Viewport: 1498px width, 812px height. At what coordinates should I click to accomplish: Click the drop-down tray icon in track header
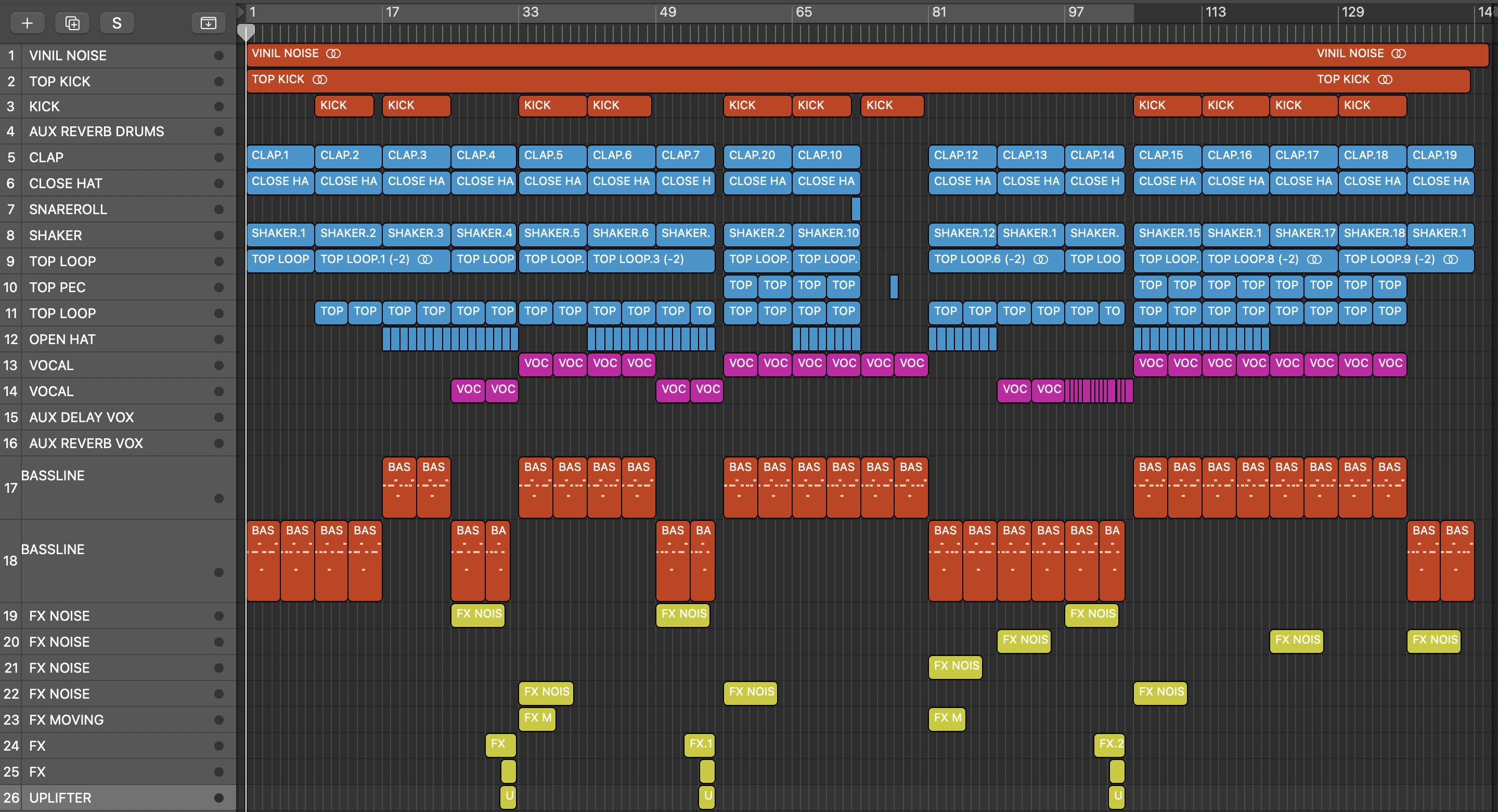(x=208, y=23)
